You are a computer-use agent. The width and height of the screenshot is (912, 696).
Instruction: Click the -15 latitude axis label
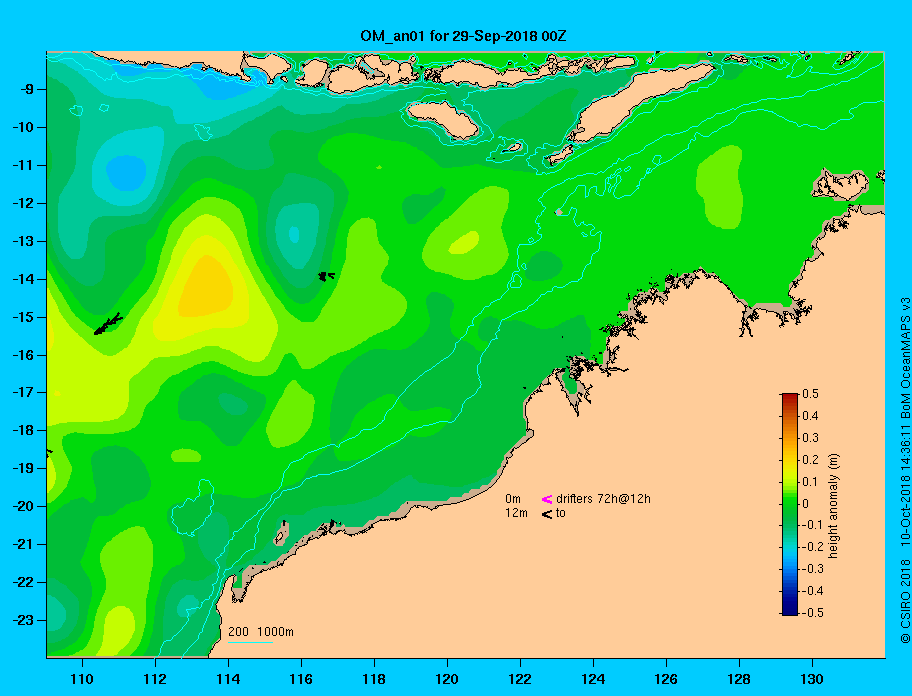coord(24,317)
